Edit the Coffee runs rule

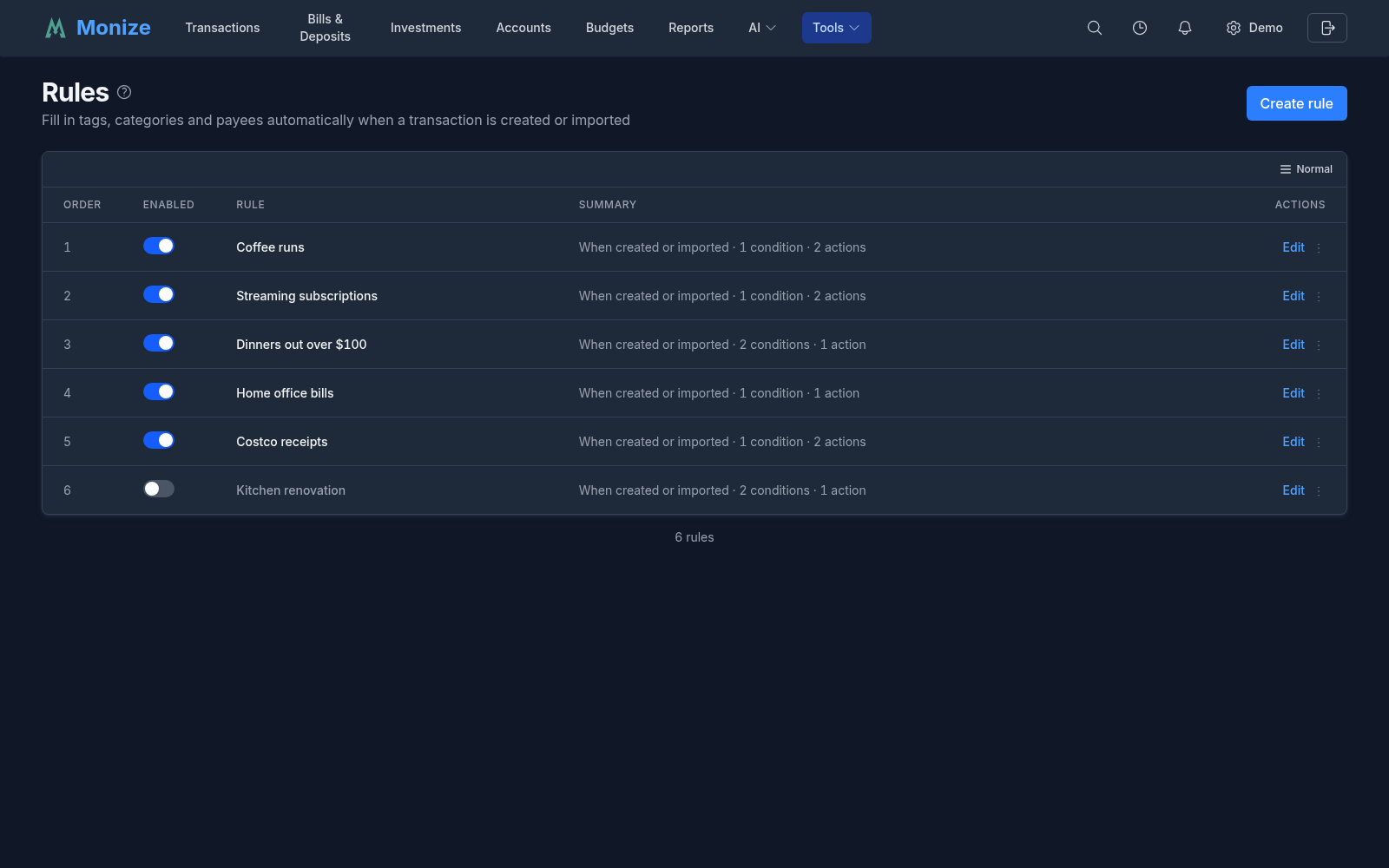pyautogui.click(x=1294, y=247)
